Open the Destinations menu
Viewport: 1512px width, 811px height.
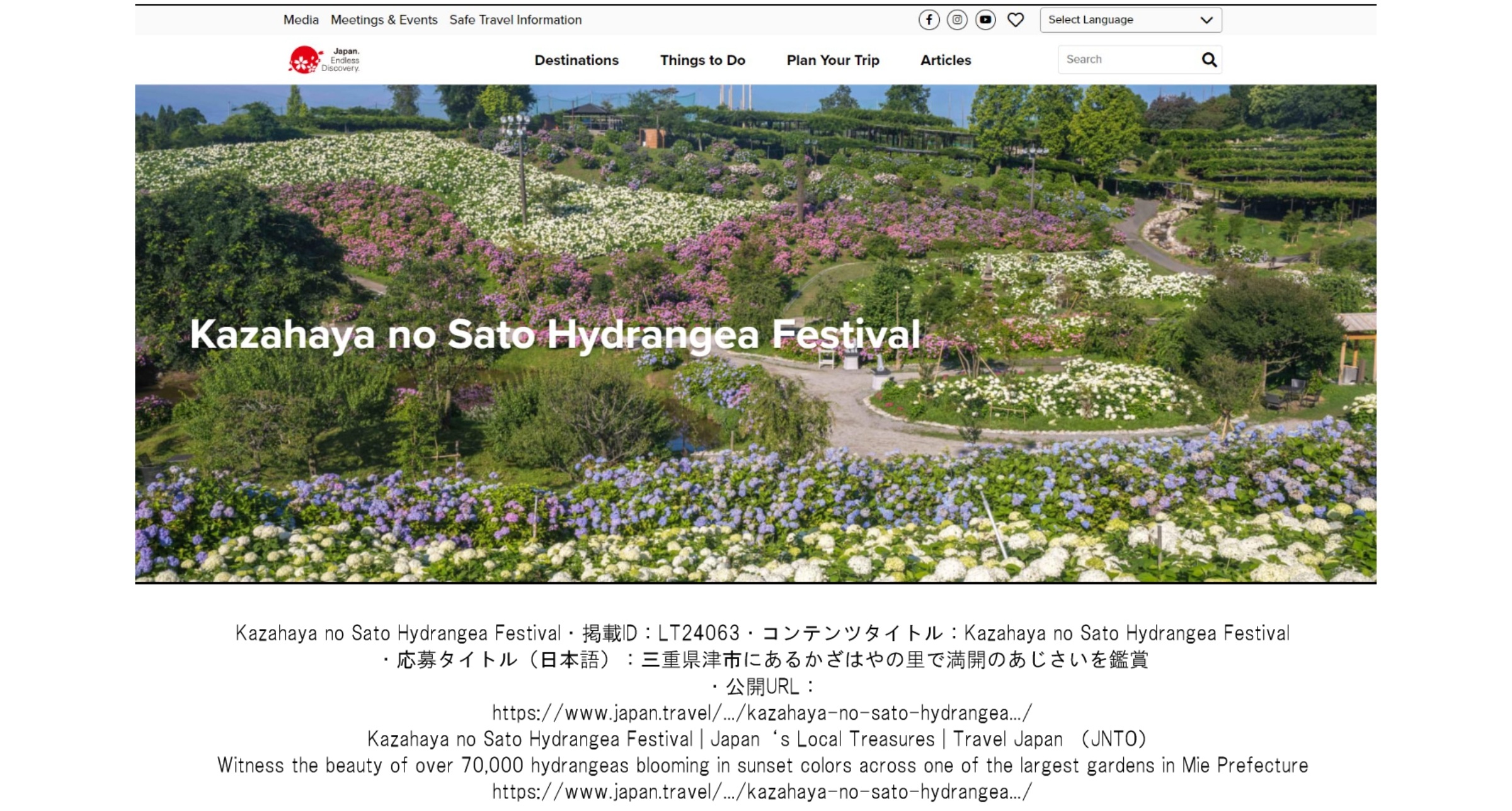tap(576, 60)
